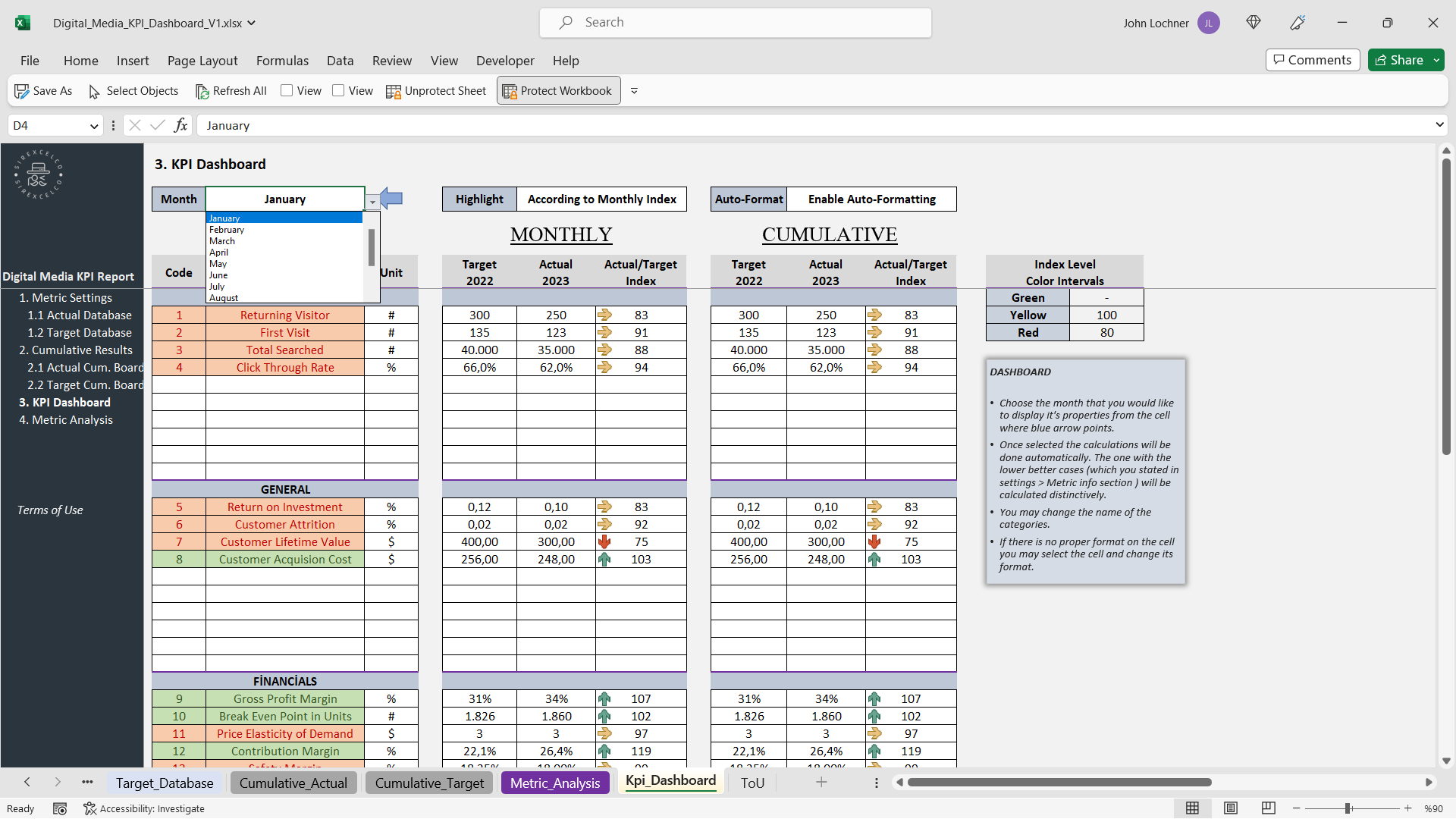
Task: Switch to the Cumulative_Actual sheet tab
Action: [x=293, y=783]
